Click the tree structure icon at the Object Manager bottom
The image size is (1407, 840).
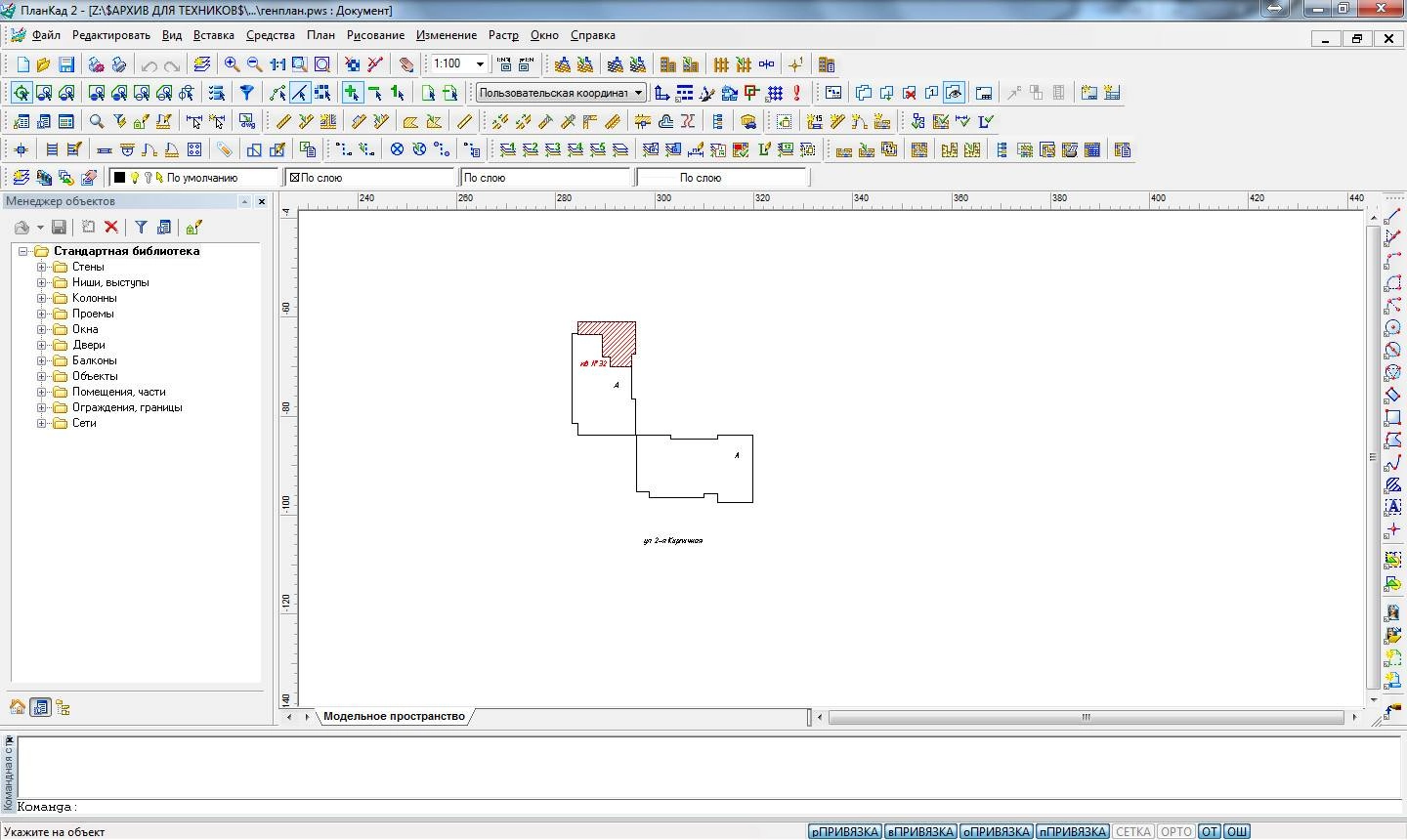click(x=63, y=707)
